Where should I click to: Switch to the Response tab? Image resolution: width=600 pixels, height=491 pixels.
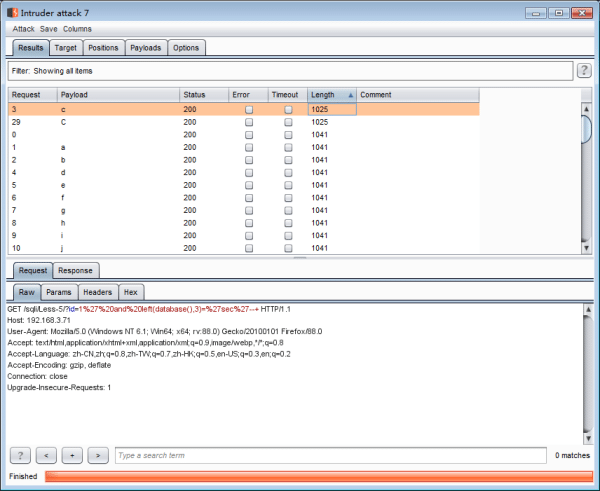coord(75,270)
